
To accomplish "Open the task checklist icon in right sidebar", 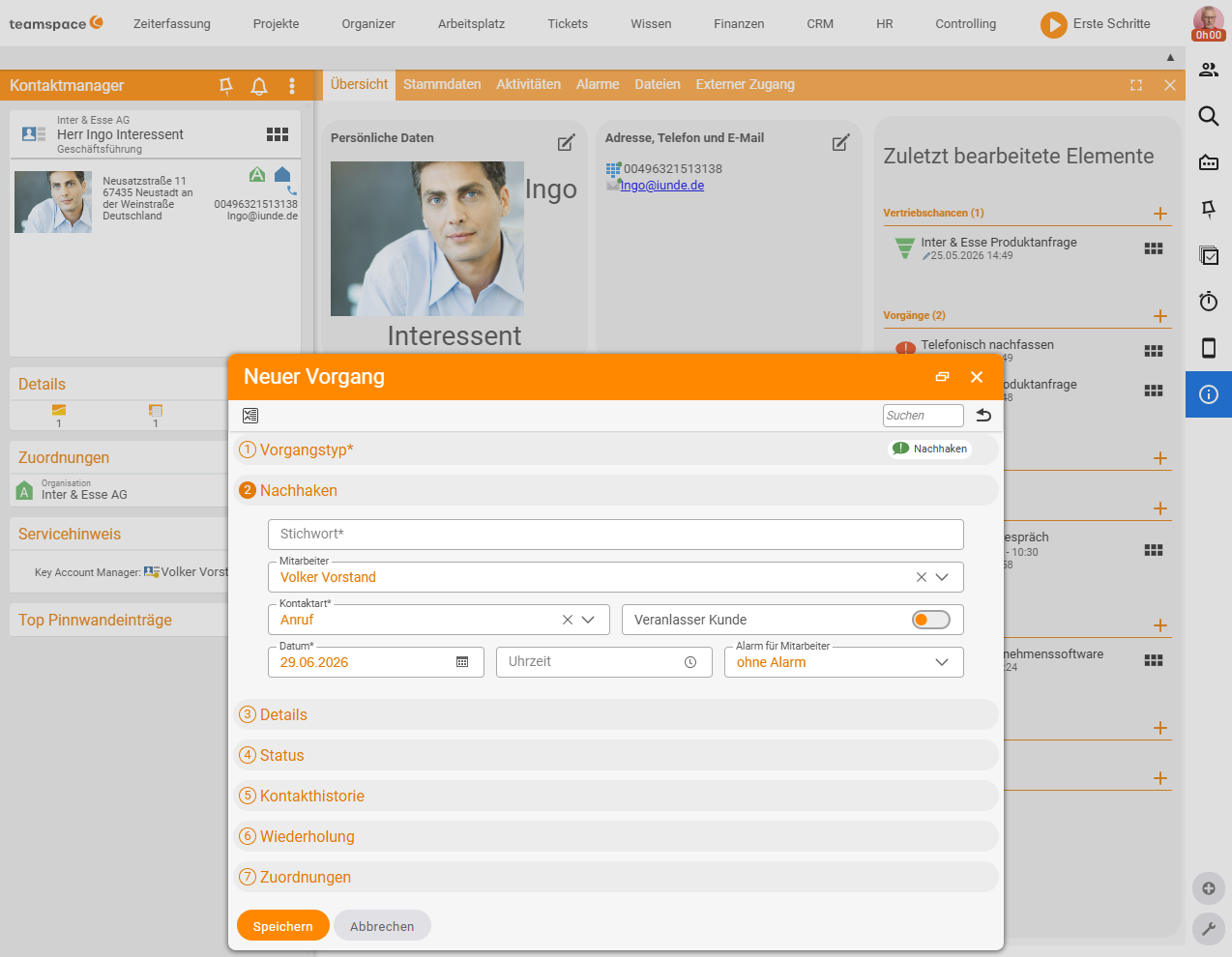I will click(x=1209, y=255).
